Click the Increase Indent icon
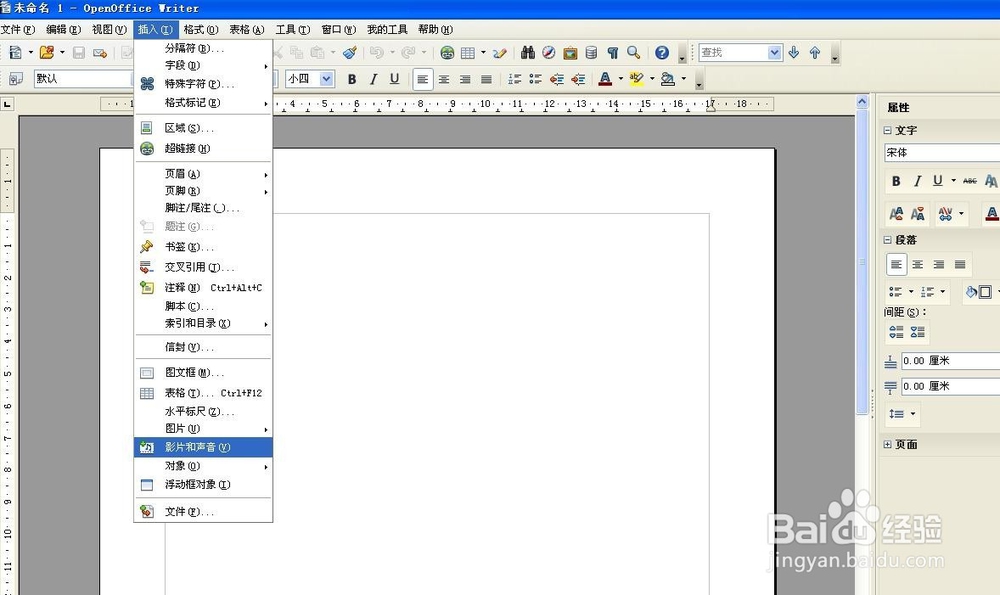 click(578, 79)
